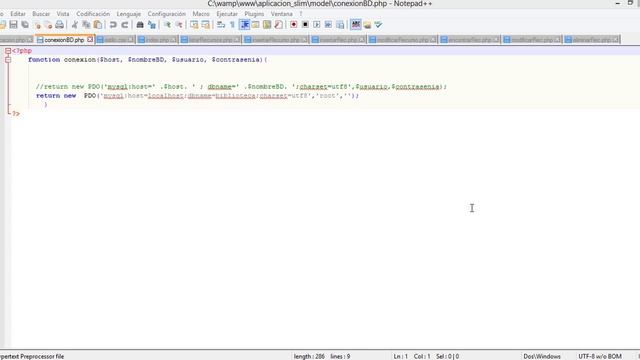Screen dimensions: 640x360
Task: Collapse the function conexion fold marker
Action: (x=8, y=60)
